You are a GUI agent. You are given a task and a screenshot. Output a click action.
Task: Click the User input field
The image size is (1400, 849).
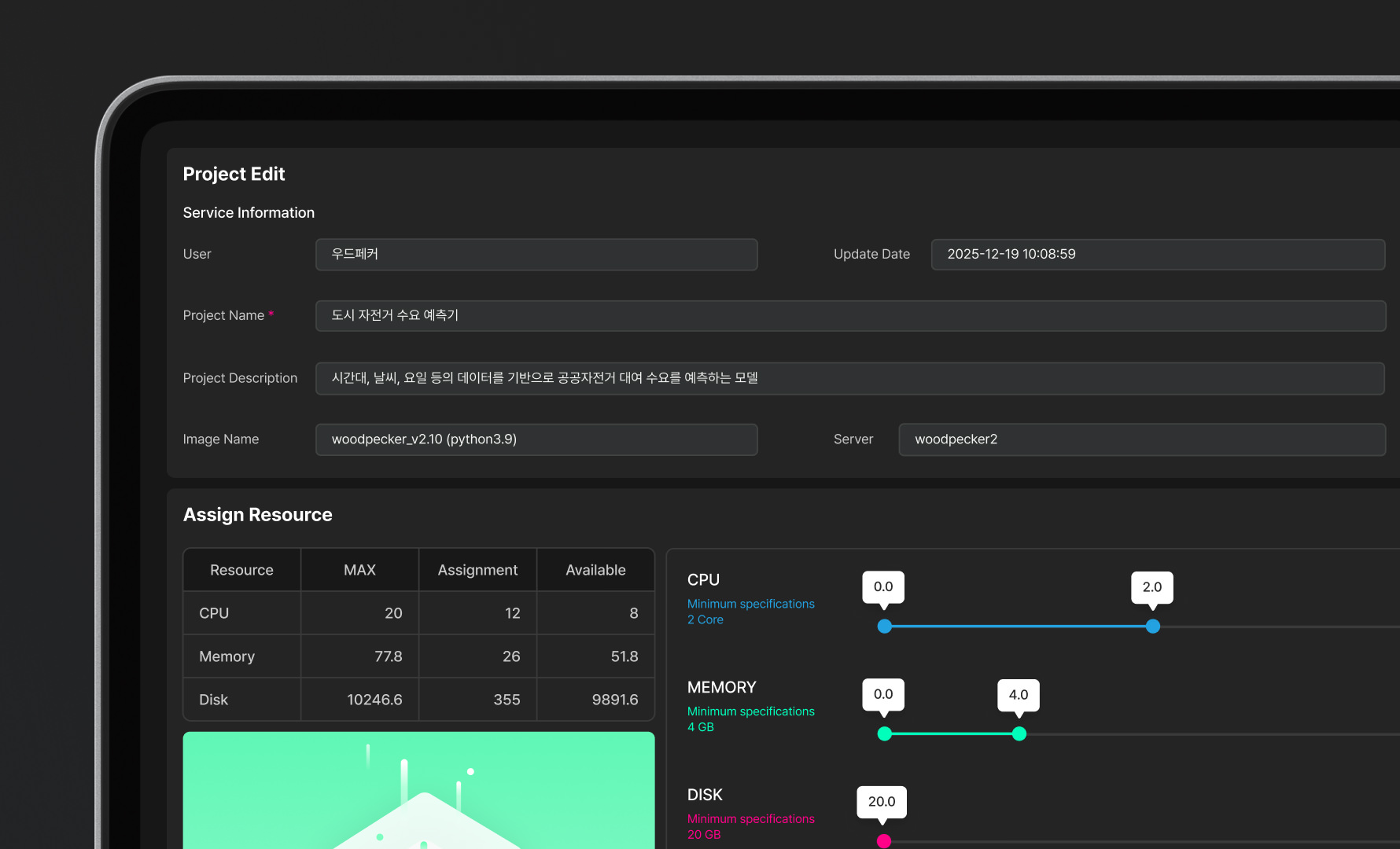[536, 255]
